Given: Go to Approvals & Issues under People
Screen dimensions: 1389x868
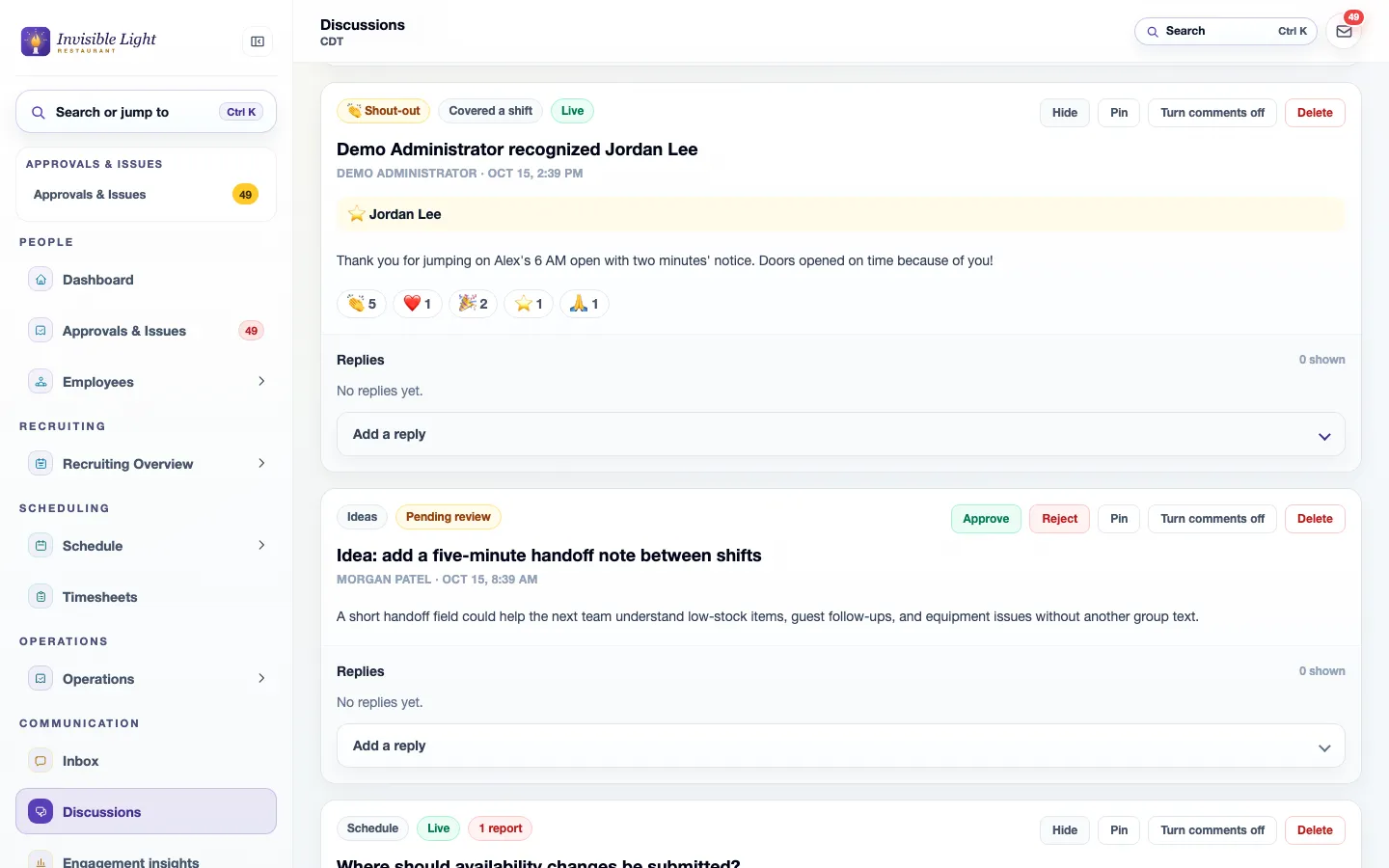Looking at the screenshot, I should [146, 331].
